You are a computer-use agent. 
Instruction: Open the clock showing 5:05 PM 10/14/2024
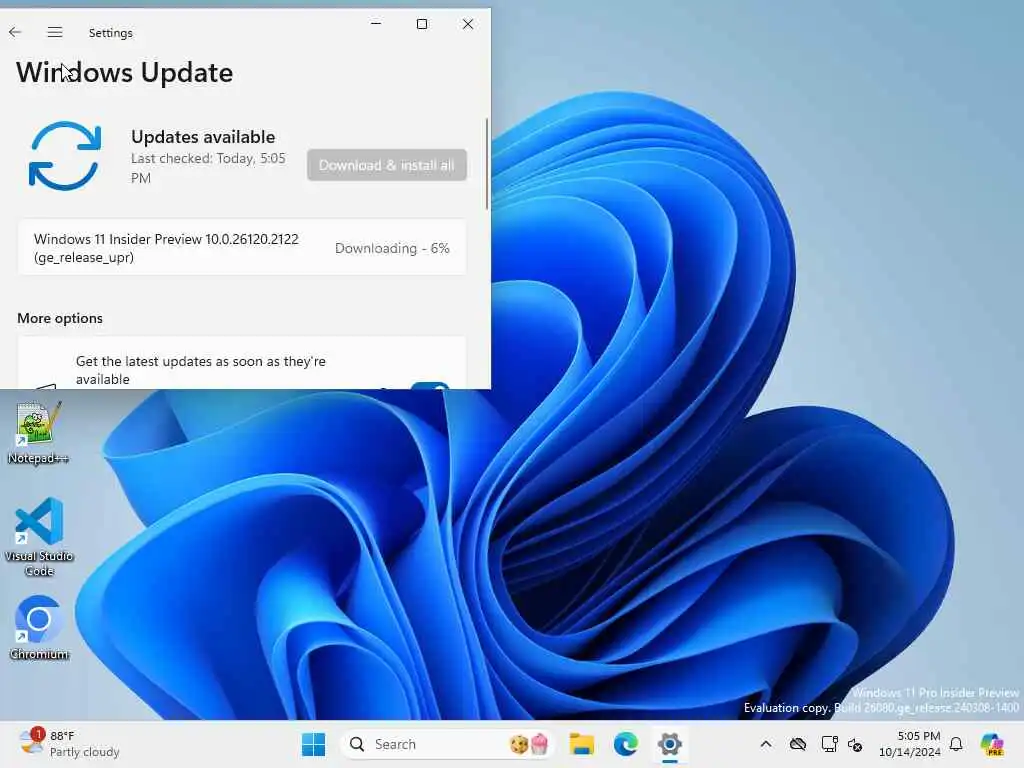click(x=910, y=744)
